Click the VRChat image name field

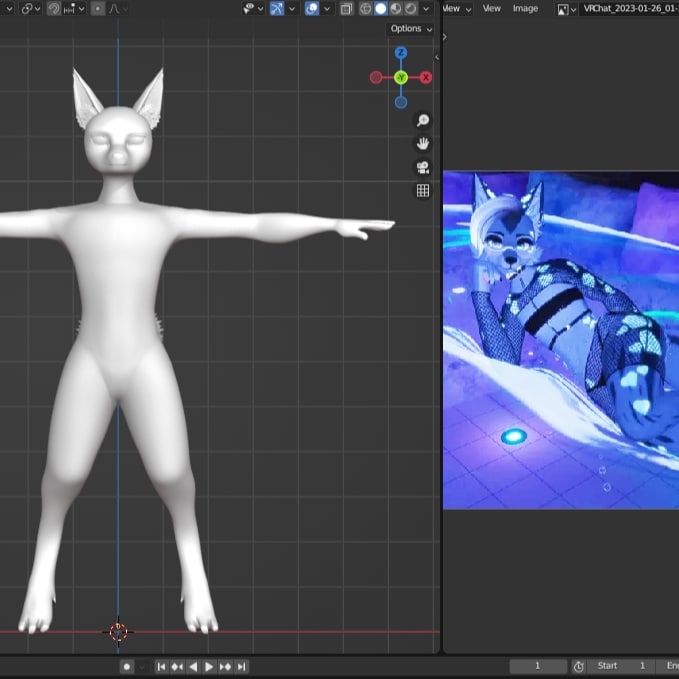pos(629,9)
